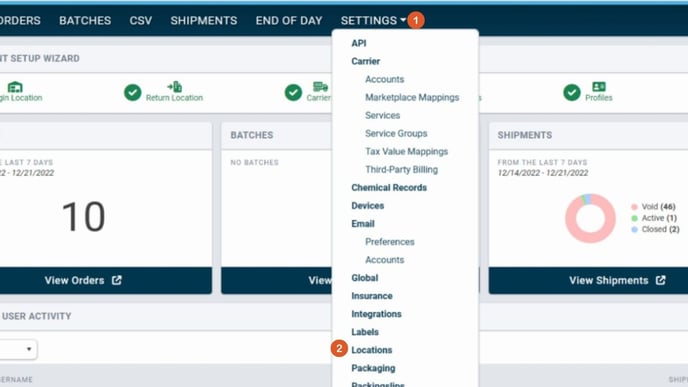The height and width of the screenshot is (387, 688).
Task: Open the End of Day tab
Action: tap(289, 20)
